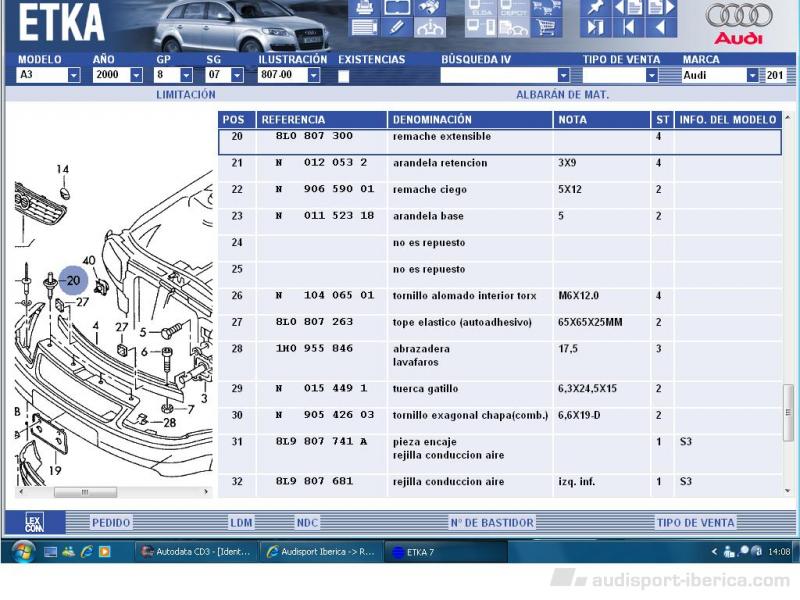This screenshot has width=800, height=600.
Task: Click the exit door arrow icon
Action: coord(595,27)
